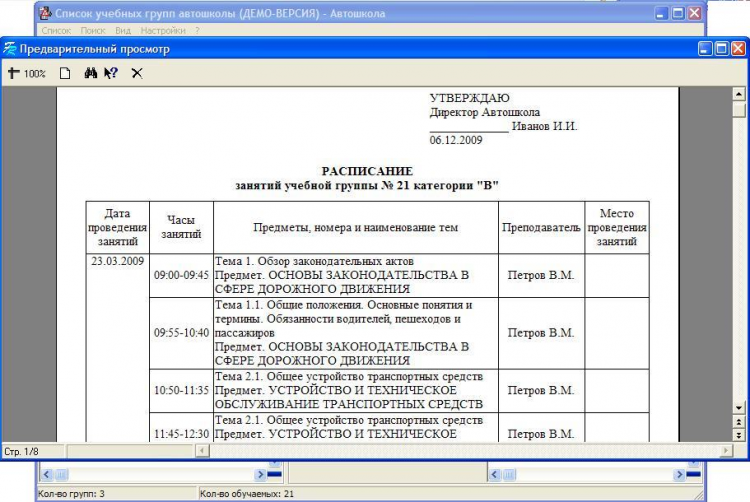The width and height of the screenshot is (750, 502).
Task: Close the preview with the toolbar X icon
Action: pyautogui.click(x=137, y=73)
